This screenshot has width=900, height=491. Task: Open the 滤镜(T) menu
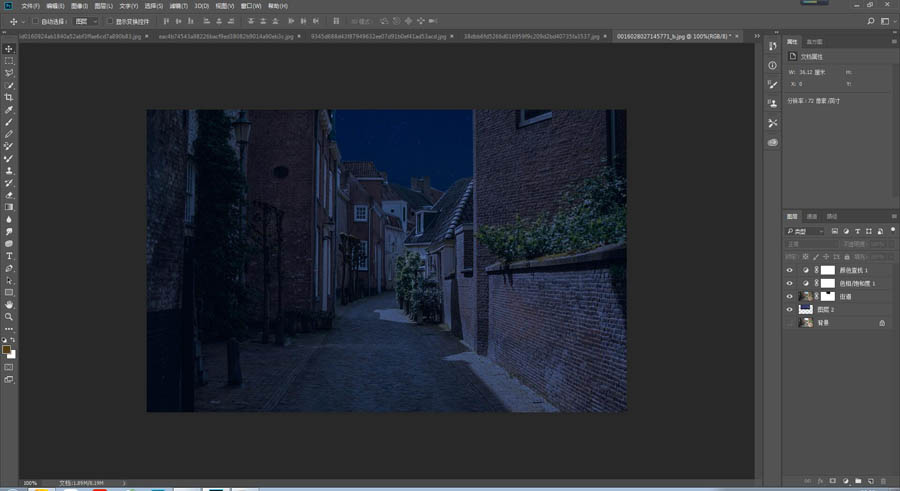[x=181, y=6]
